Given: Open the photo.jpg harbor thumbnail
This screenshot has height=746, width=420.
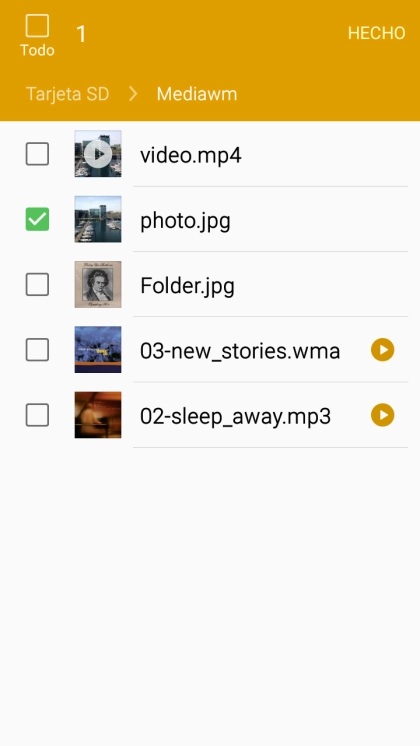Looking at the screenshot, I should tap(98, 219).
